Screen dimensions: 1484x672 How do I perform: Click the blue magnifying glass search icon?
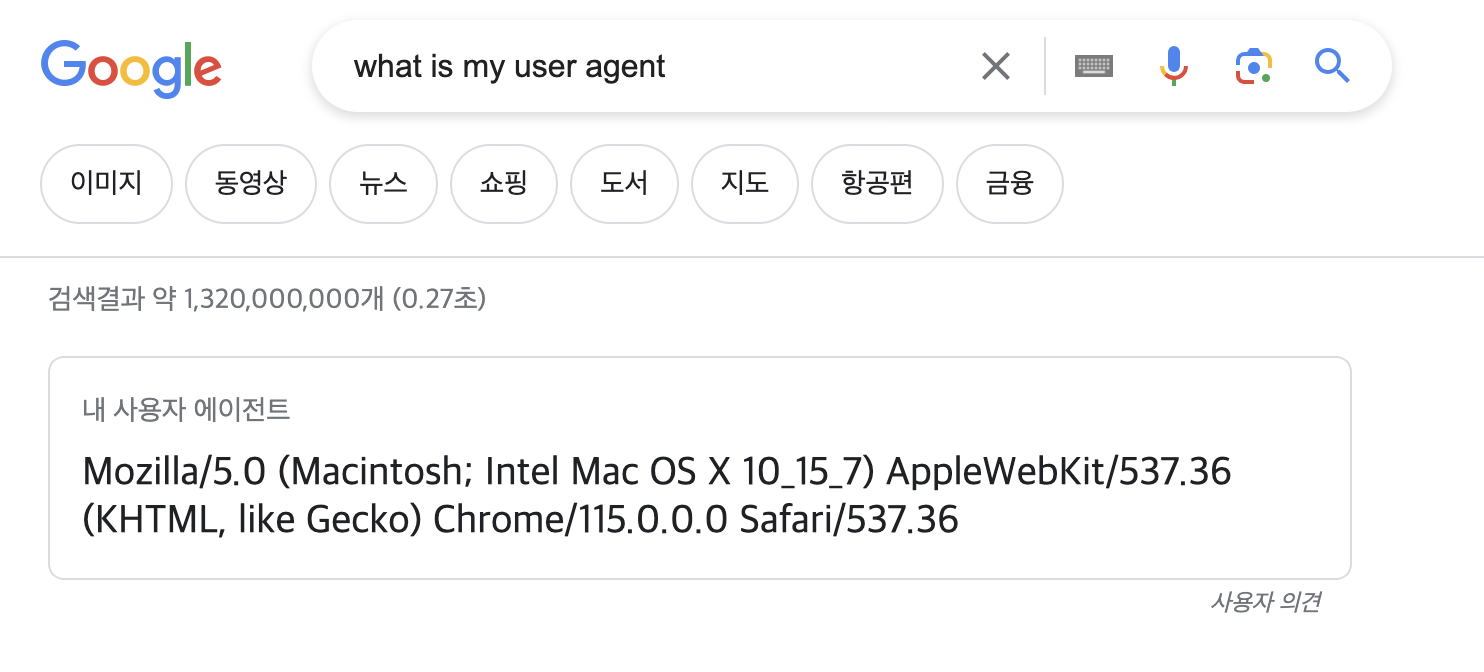pyautogui.click(x=1332, y=67)
